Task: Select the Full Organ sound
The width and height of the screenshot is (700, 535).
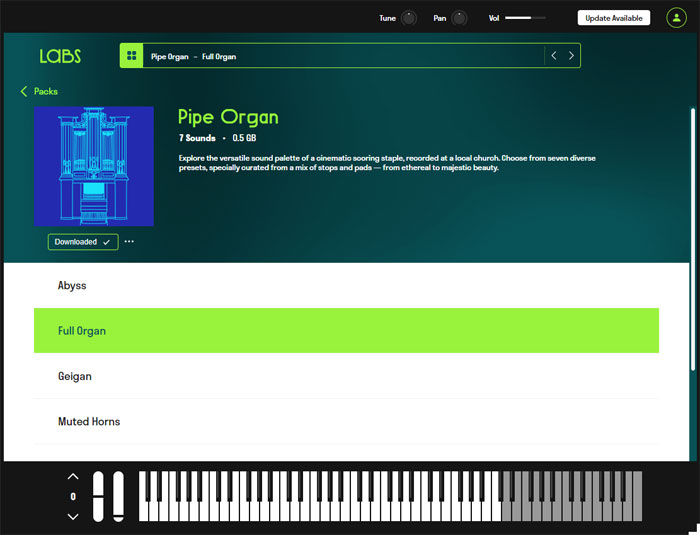Action: (346, 330)
